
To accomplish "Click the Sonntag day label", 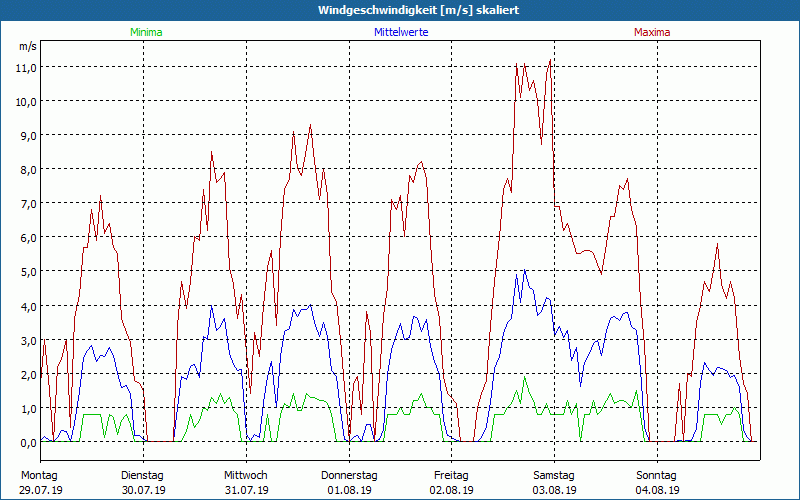I will coord(657,476).
